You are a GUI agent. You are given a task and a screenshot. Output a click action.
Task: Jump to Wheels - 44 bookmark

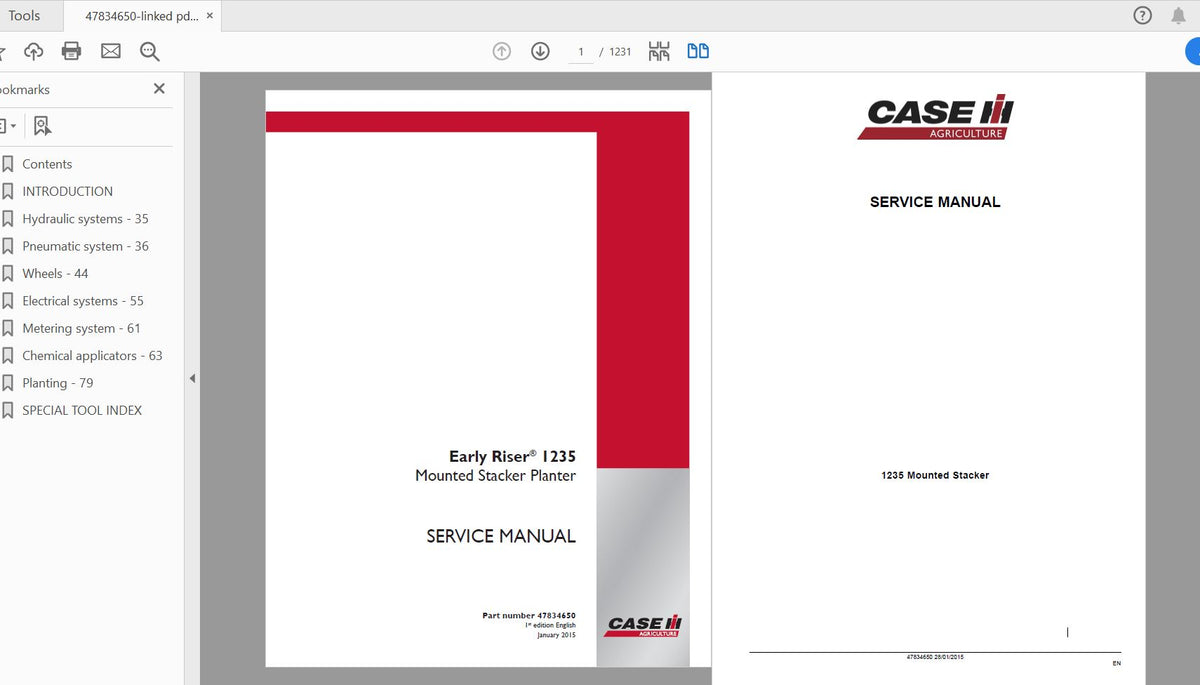55,273
